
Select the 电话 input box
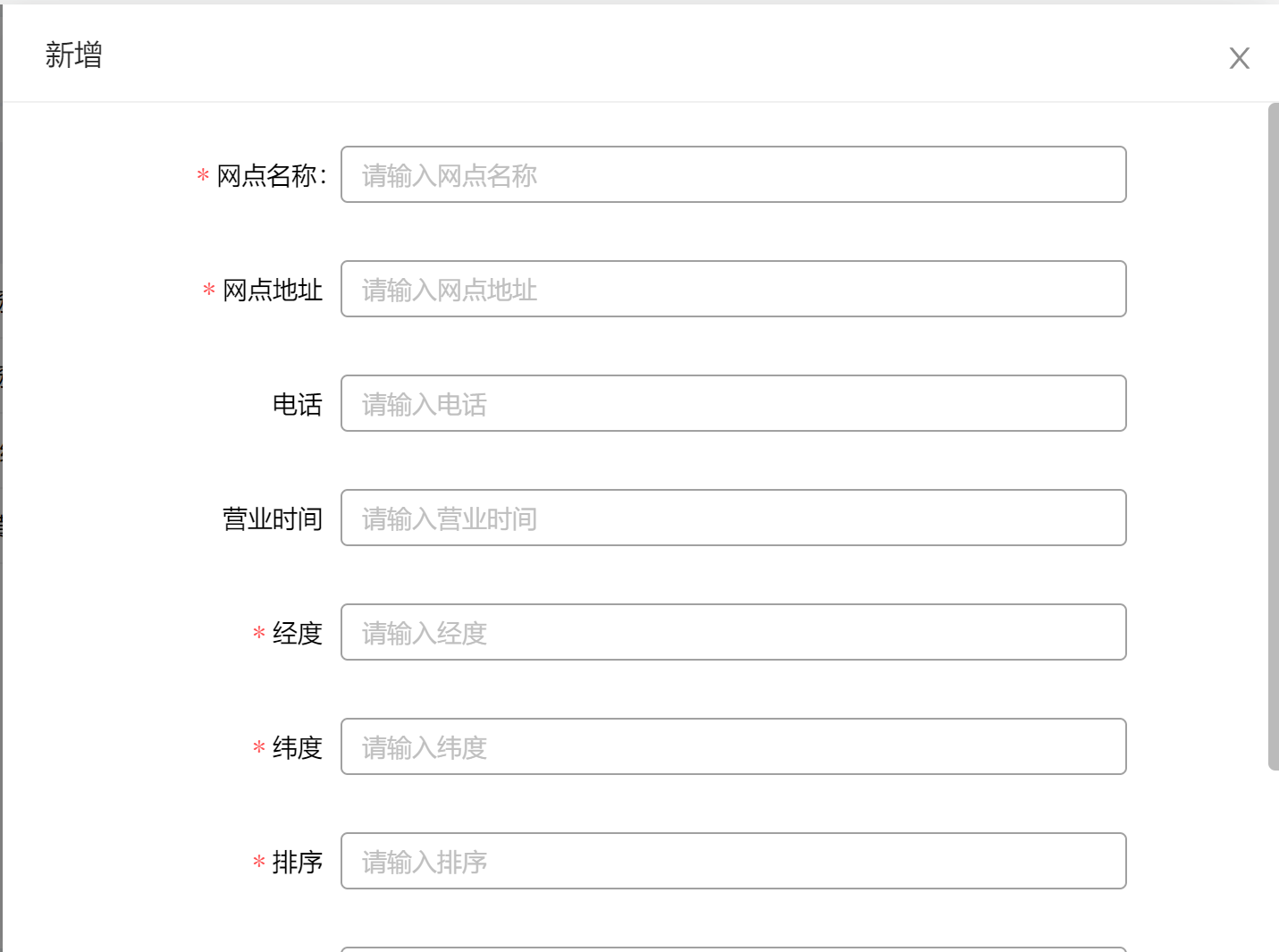point(733,403)
